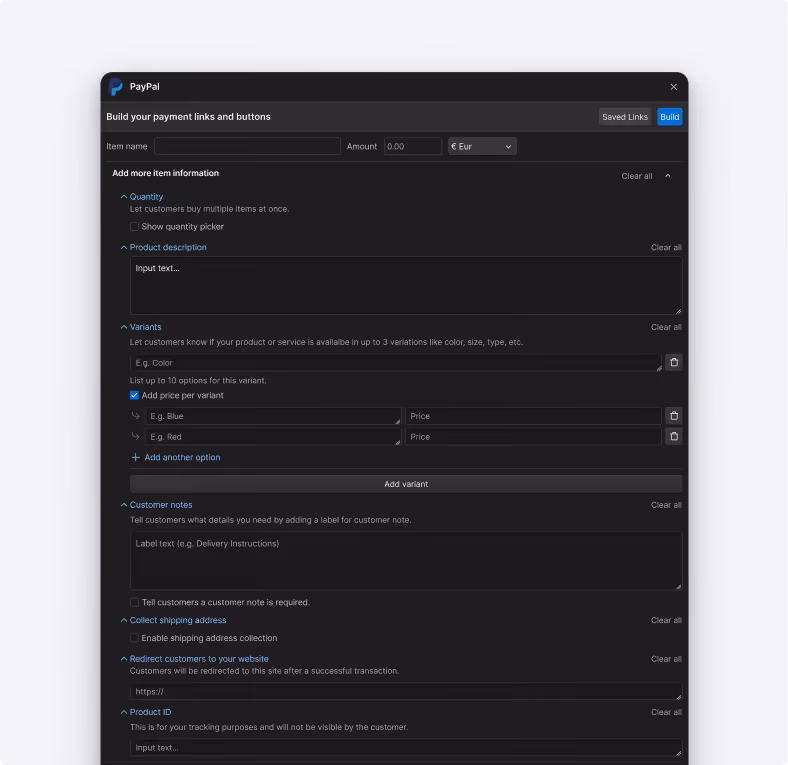Image resolution: width=788 pixels, height=765 pixels.
Task: Check customer note is required box
Action: coord(134,602)
